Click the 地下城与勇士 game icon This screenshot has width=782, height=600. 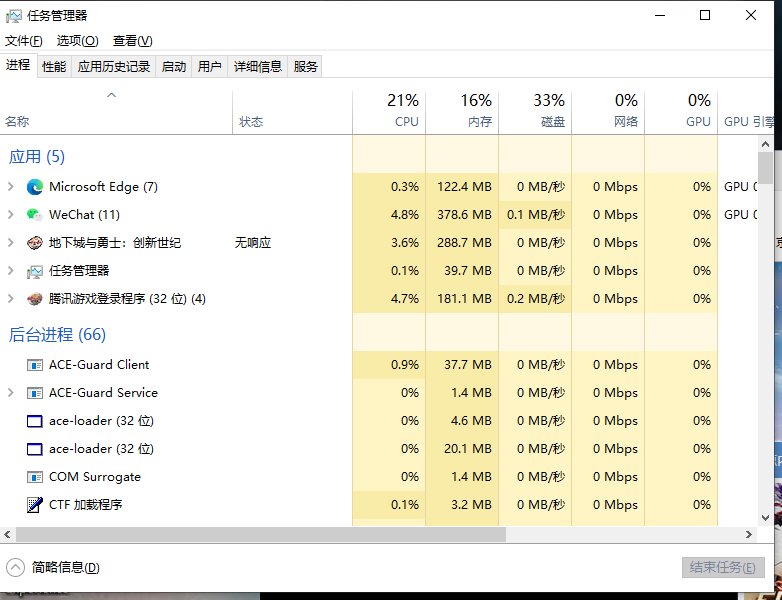click(x=35, y=243)
